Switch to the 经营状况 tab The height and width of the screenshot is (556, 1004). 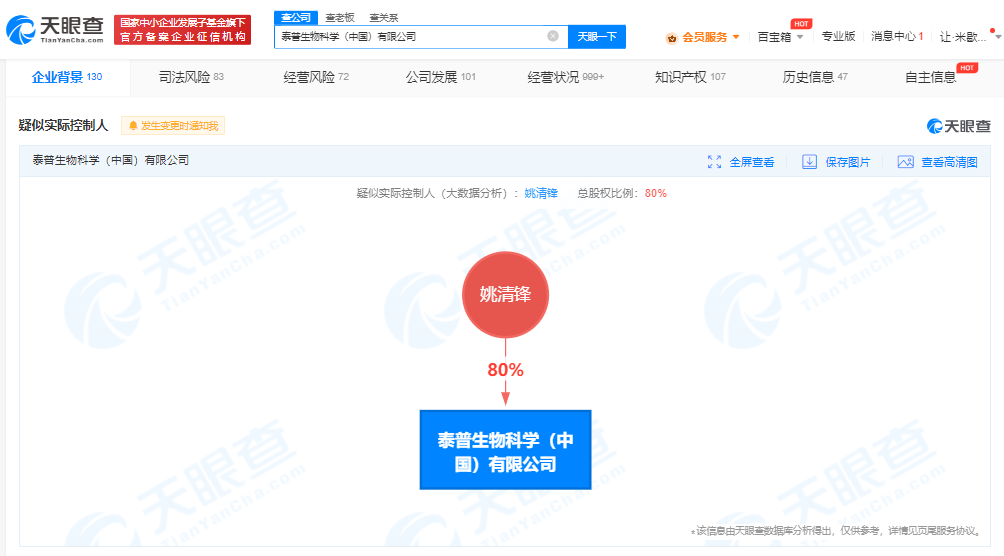pyautogui.click(x=565, y=78)
